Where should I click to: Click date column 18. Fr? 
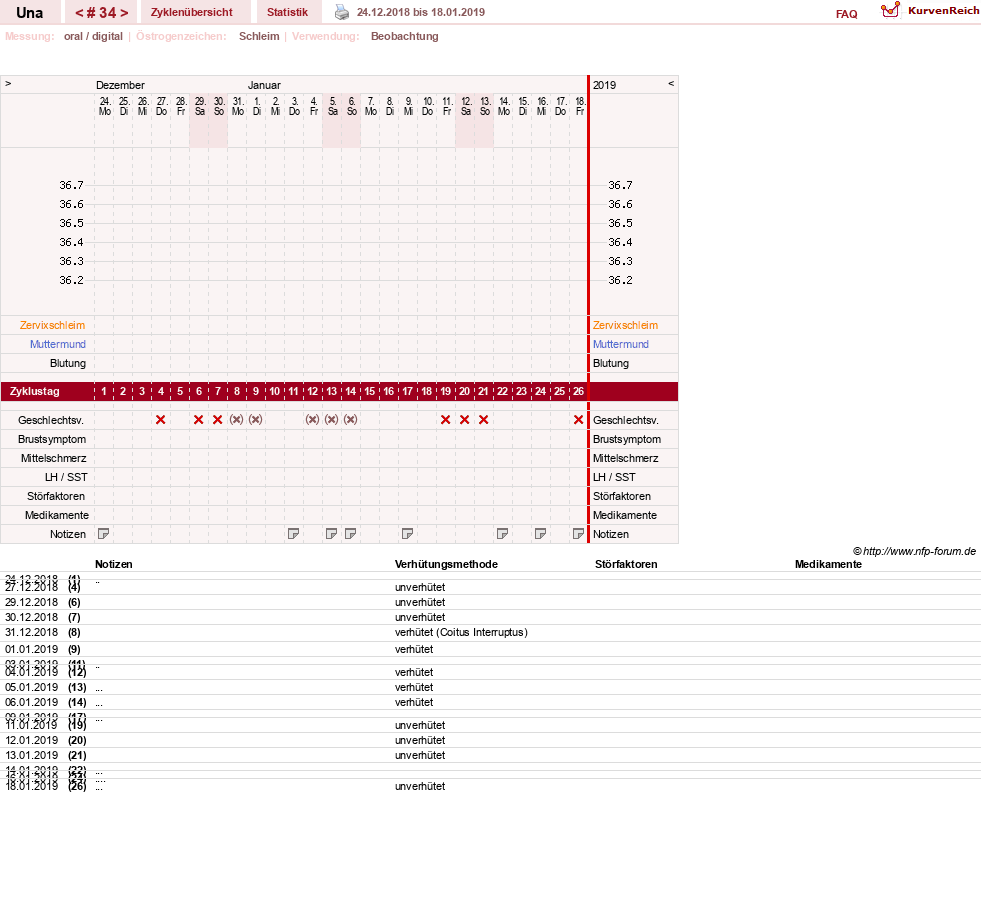(x=580, y=106)
